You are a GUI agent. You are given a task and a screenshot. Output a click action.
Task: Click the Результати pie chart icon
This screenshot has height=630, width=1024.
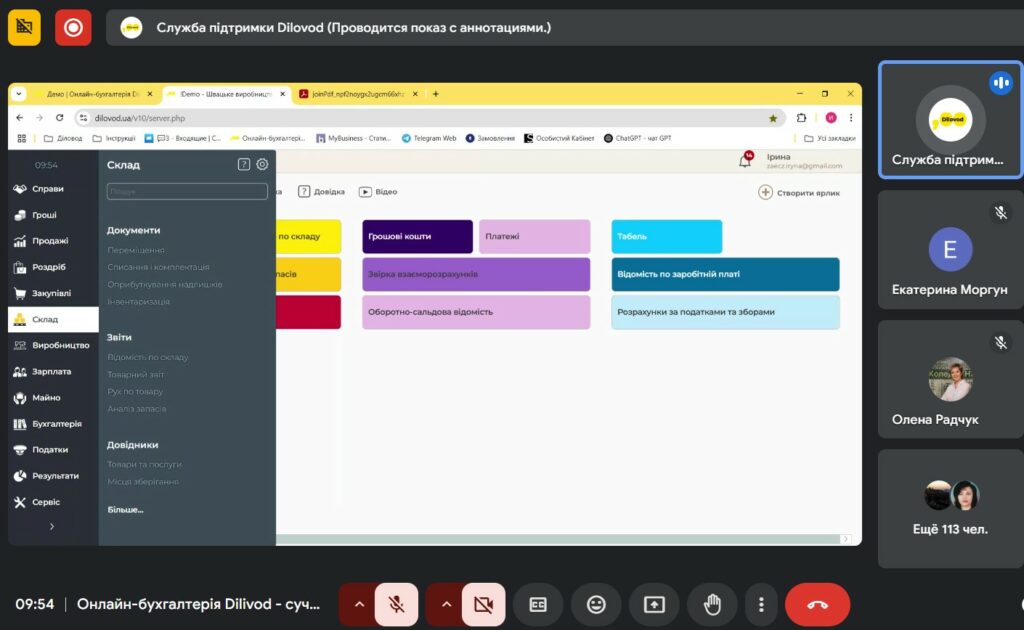[x=20, y=476]
